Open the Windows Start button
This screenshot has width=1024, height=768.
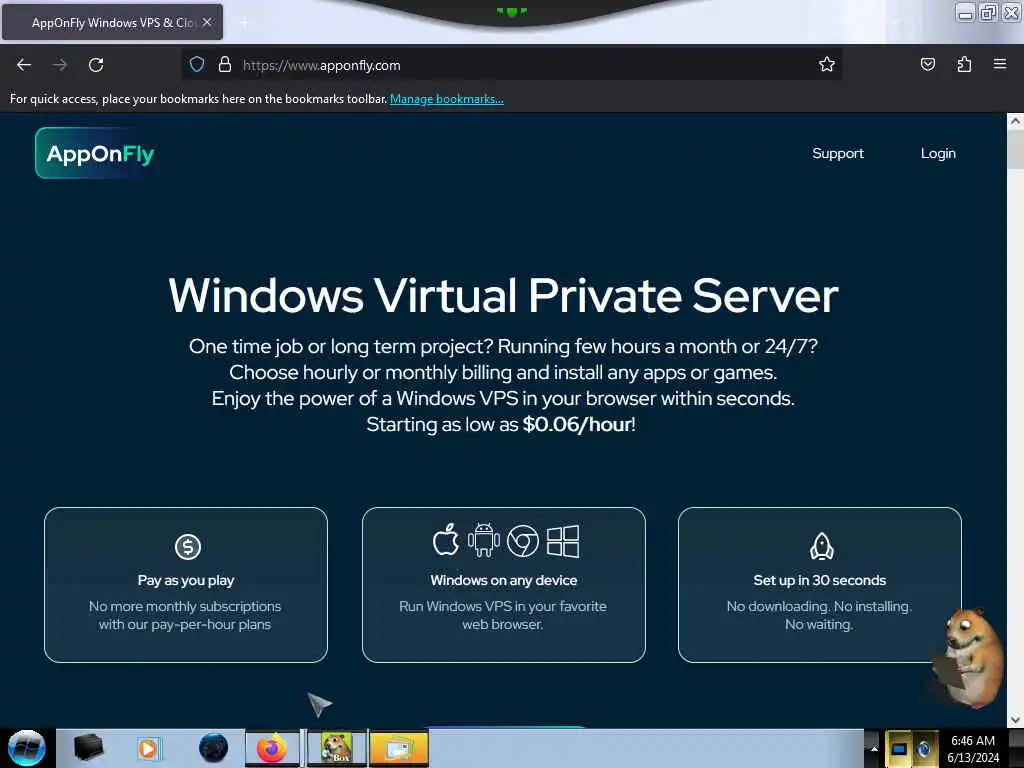point(27,748)
